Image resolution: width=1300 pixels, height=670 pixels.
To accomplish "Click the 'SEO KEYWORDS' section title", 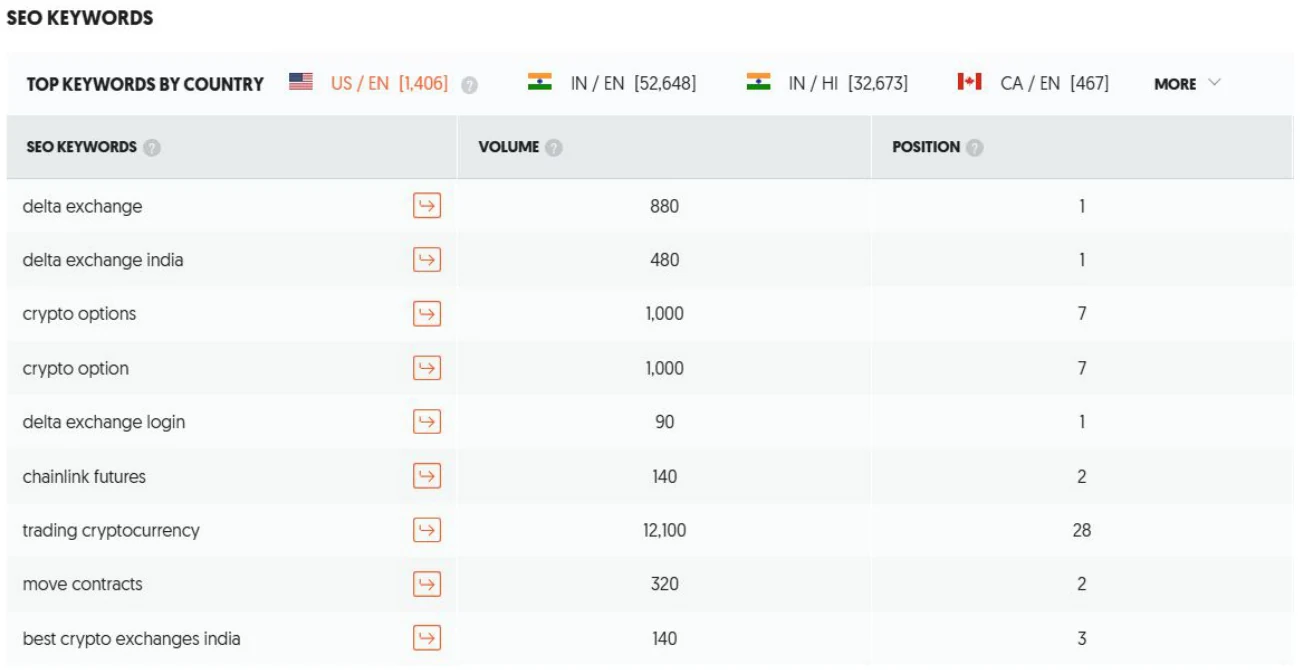I will pos(80,18).
